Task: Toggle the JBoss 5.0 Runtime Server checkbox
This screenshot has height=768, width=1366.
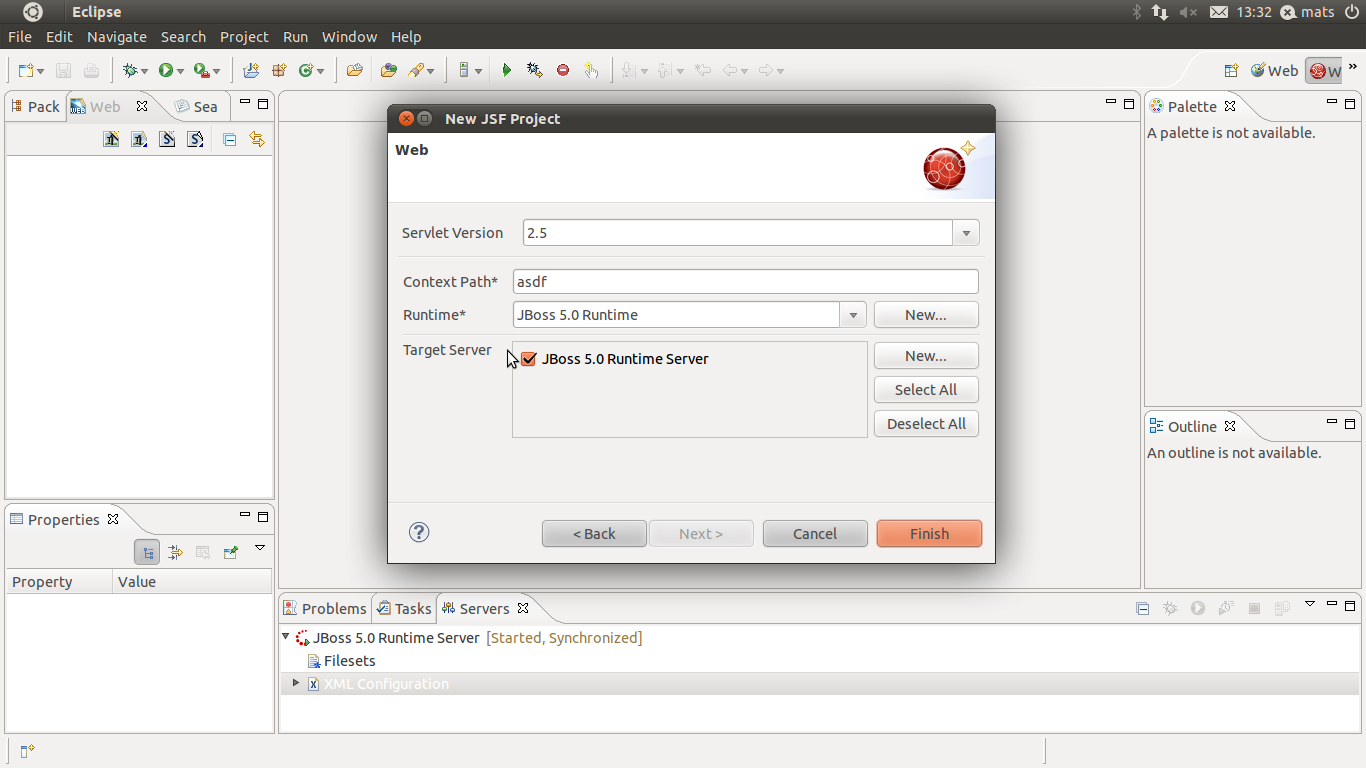Action: click(529, 358)
